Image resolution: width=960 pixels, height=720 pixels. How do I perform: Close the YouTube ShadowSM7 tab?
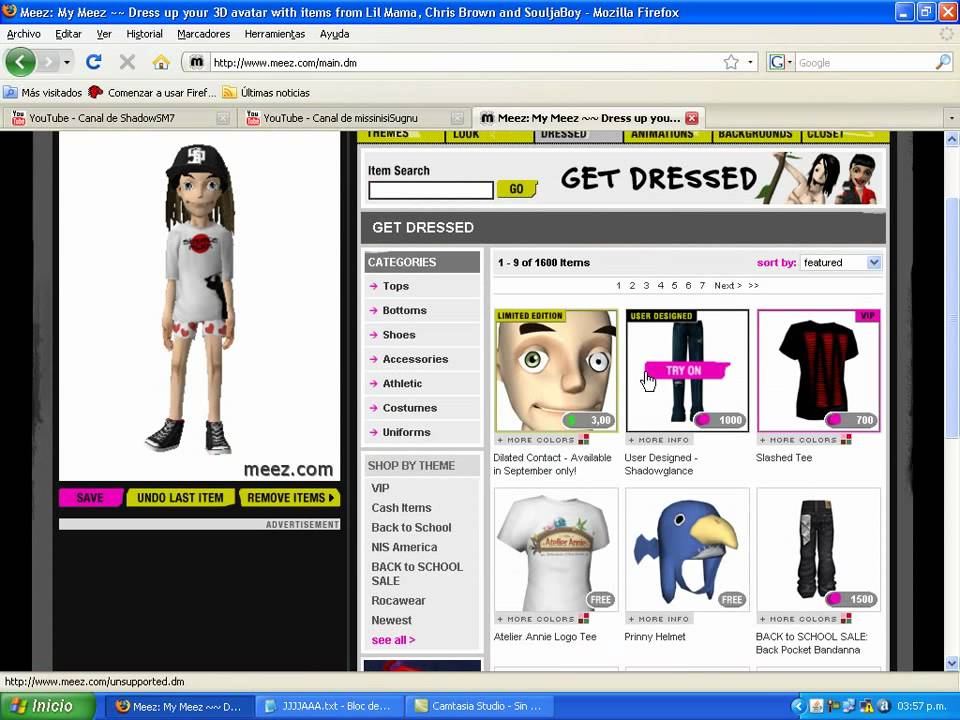223,118
